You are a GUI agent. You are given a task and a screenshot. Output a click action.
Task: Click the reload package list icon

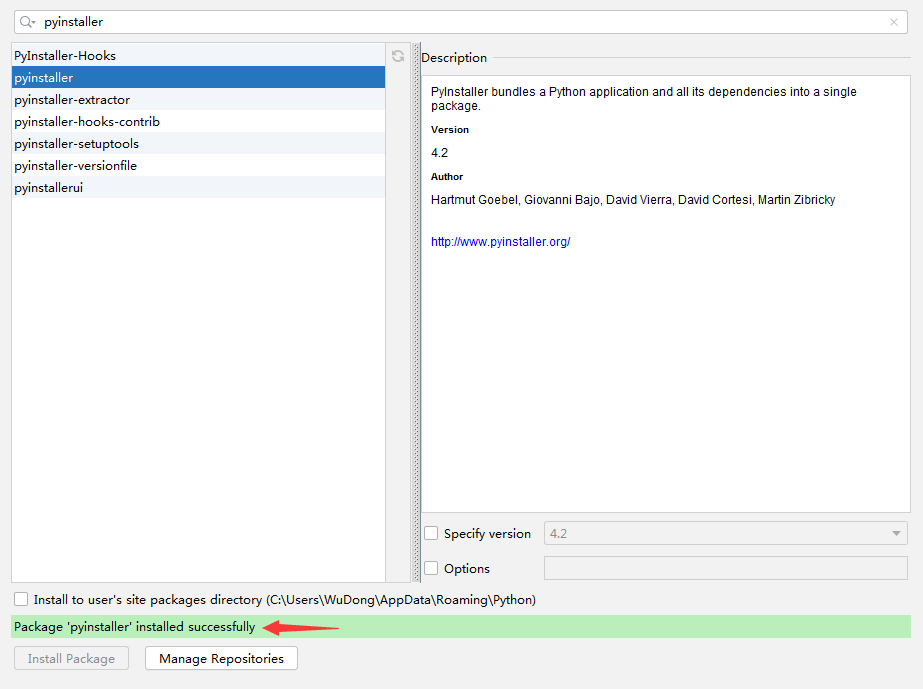coord(398,56)
